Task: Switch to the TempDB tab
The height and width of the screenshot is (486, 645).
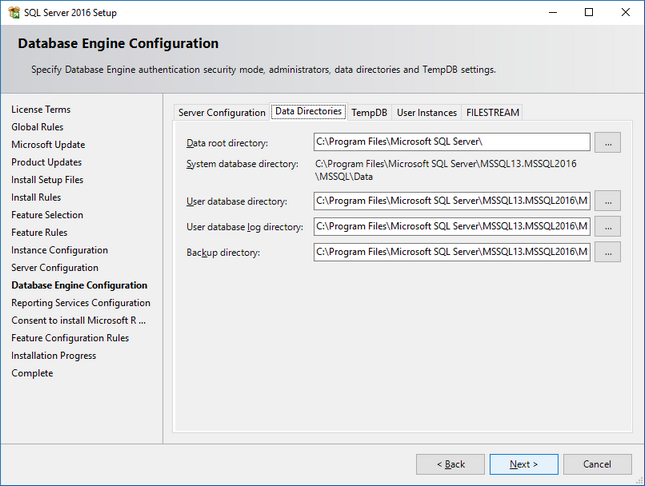Action: (x=369, y=112)
